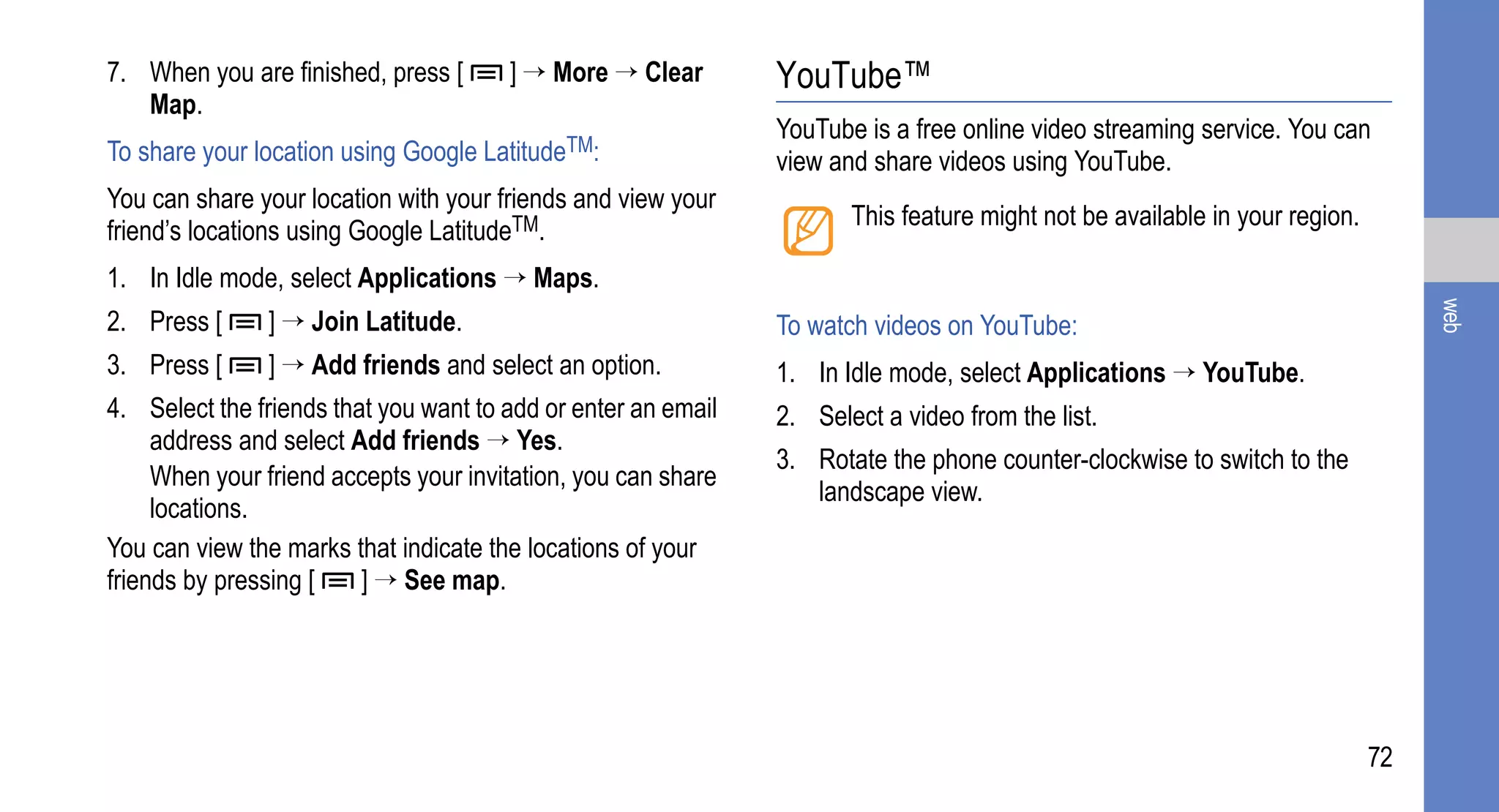1499x812 pixels.
Task: Click the bold text Join Latitude
Action: (384, 322)
